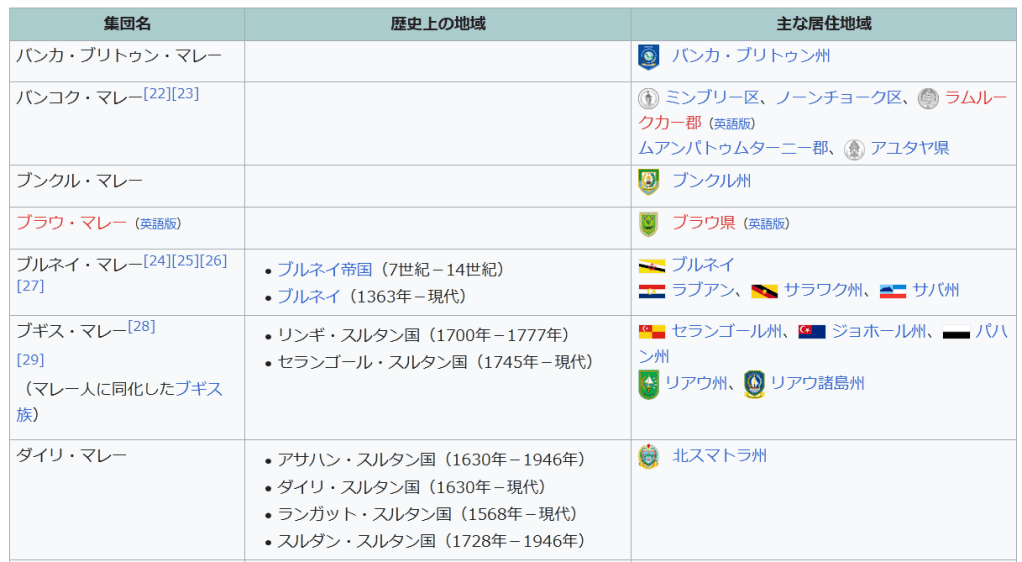This screenshot has width=1022, height=562.
Task: Click the 主な居住地域 column header
Action: click(824, 24)
